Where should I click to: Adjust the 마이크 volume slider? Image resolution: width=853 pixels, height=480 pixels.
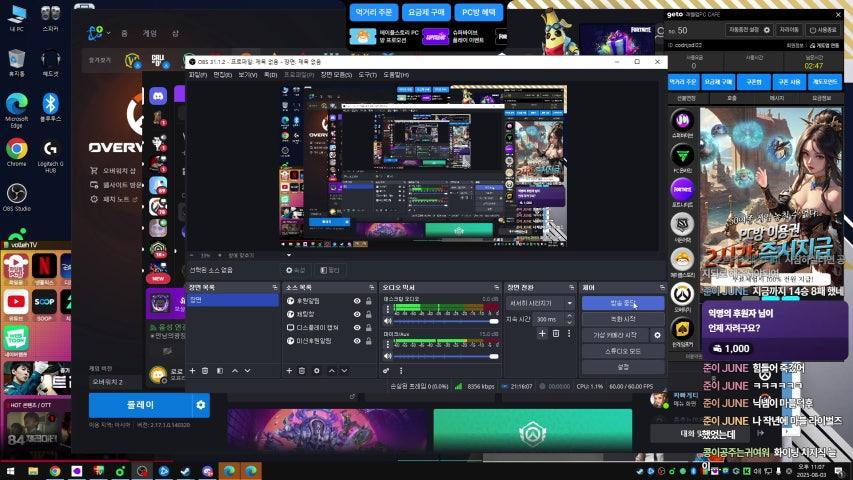pos(446,356)
